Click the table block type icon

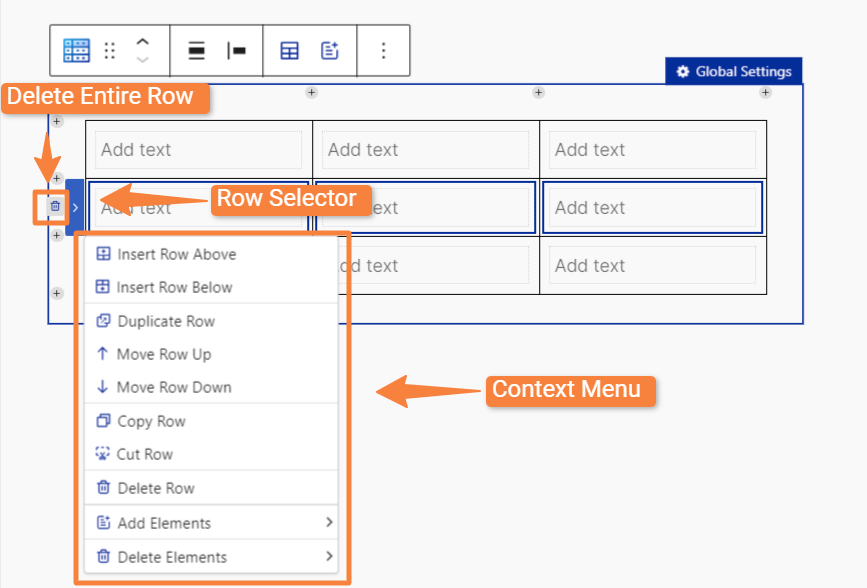pos(76,50)
